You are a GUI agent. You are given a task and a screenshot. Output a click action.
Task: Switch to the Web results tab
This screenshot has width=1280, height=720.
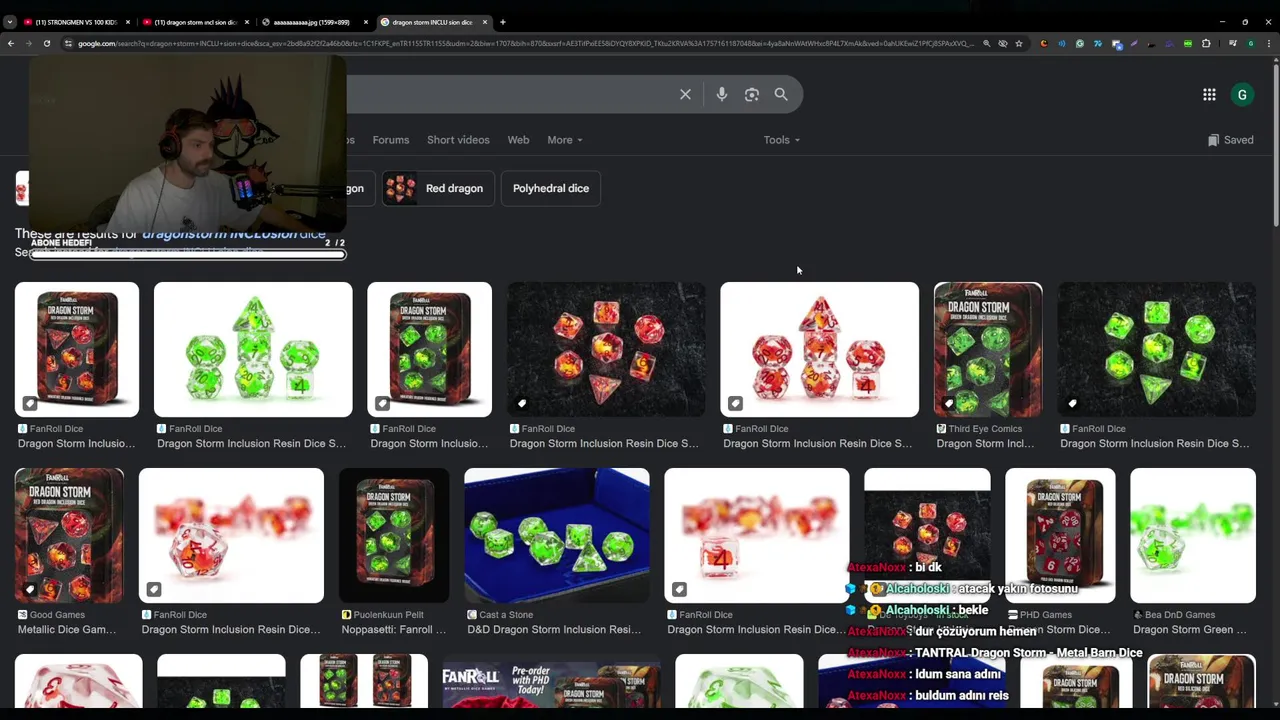(518, 140)
